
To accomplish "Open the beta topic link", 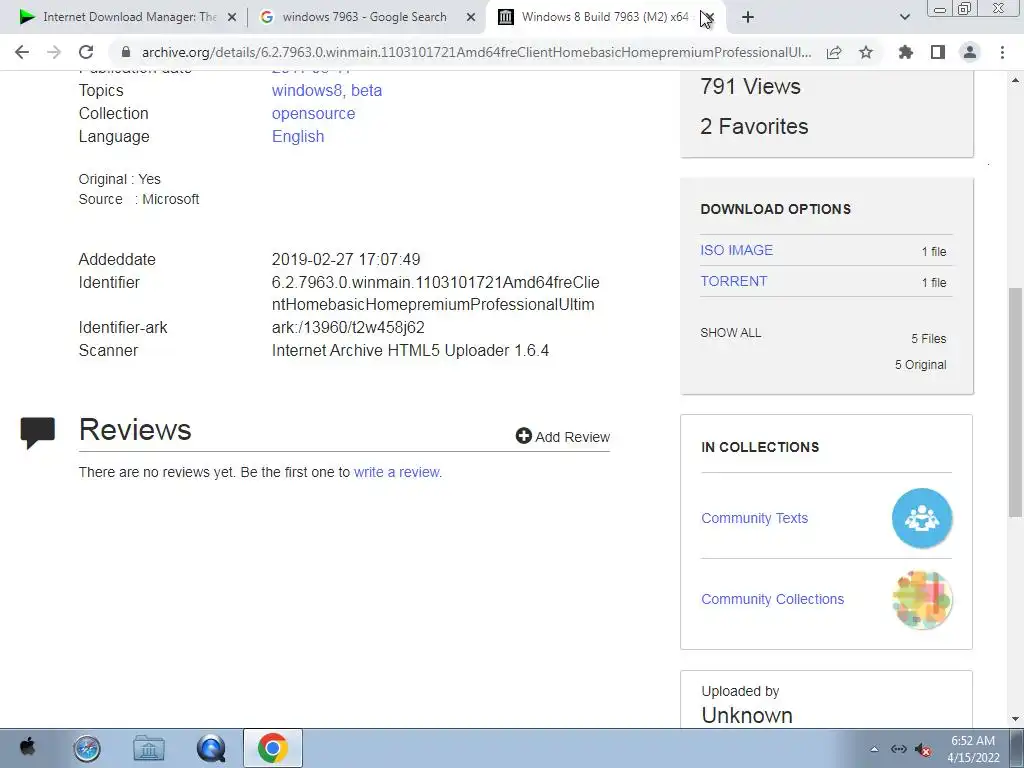I will 366,90.
